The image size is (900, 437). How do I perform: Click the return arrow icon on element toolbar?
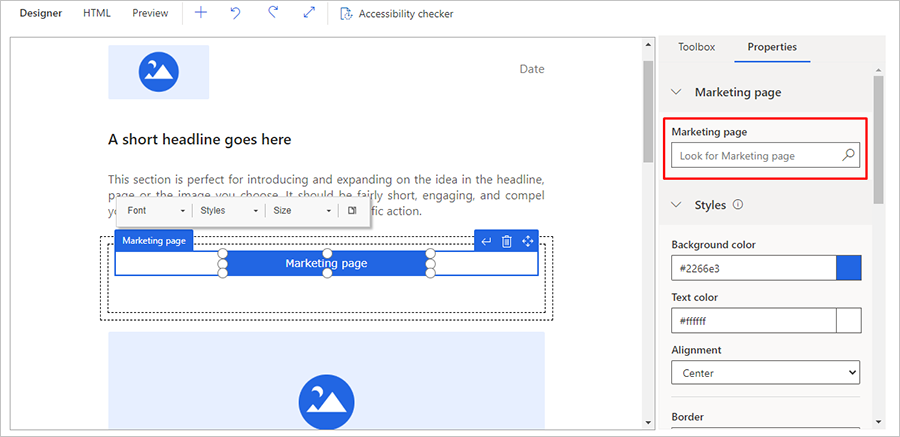click(x=486, y=241)
